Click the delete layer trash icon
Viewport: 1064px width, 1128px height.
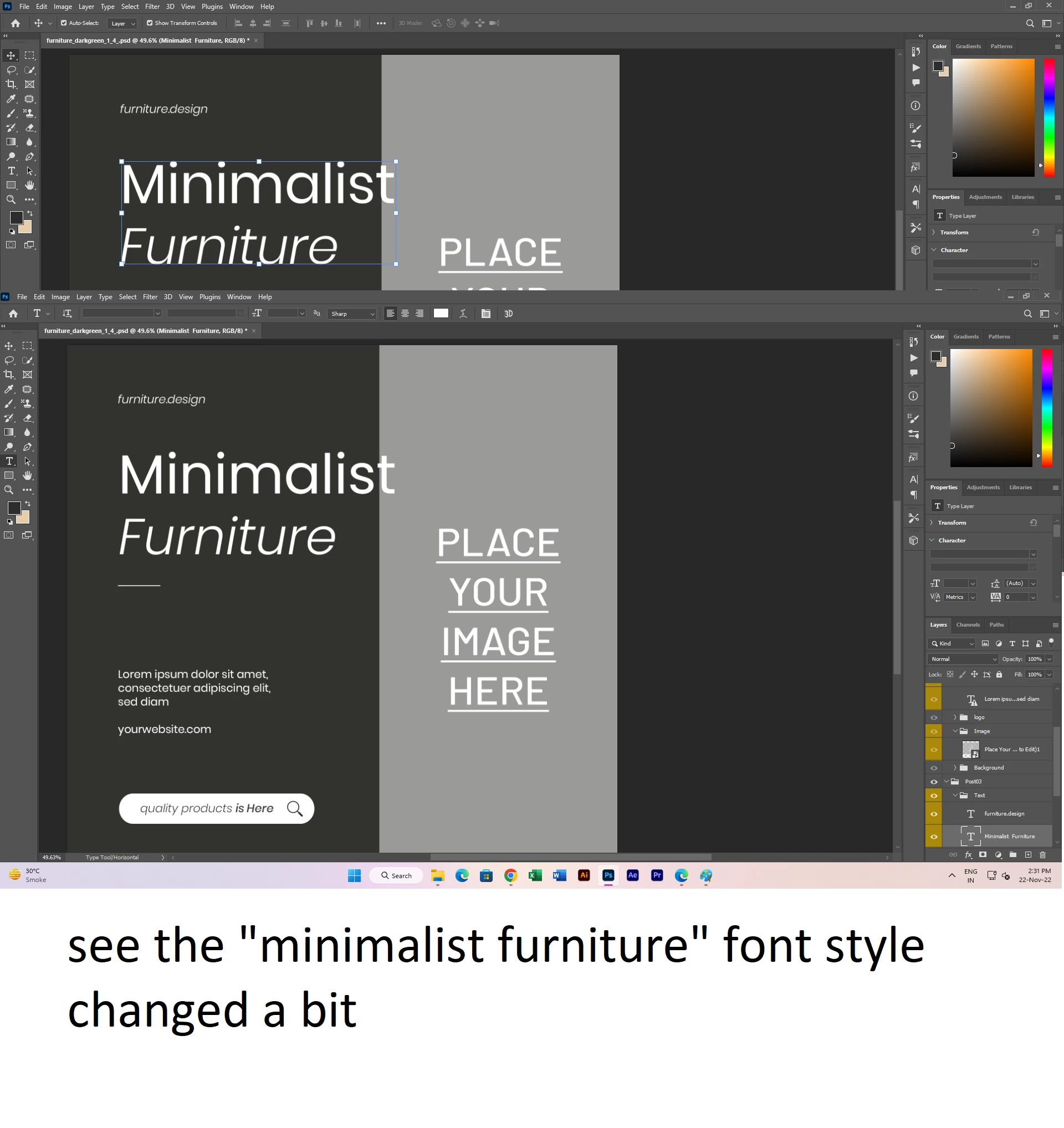[x=1042, y=854]
